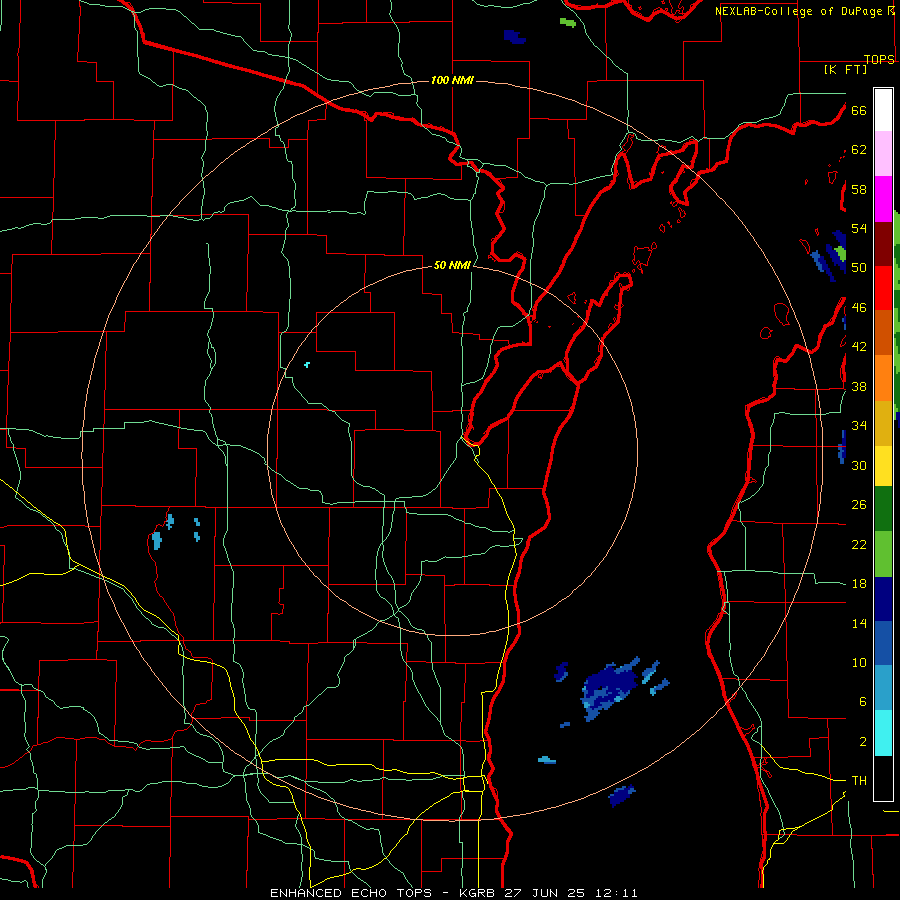Click the large navy echo cluster over the lake
Viewport: 900px width, 900px height.
coord(610,689)
